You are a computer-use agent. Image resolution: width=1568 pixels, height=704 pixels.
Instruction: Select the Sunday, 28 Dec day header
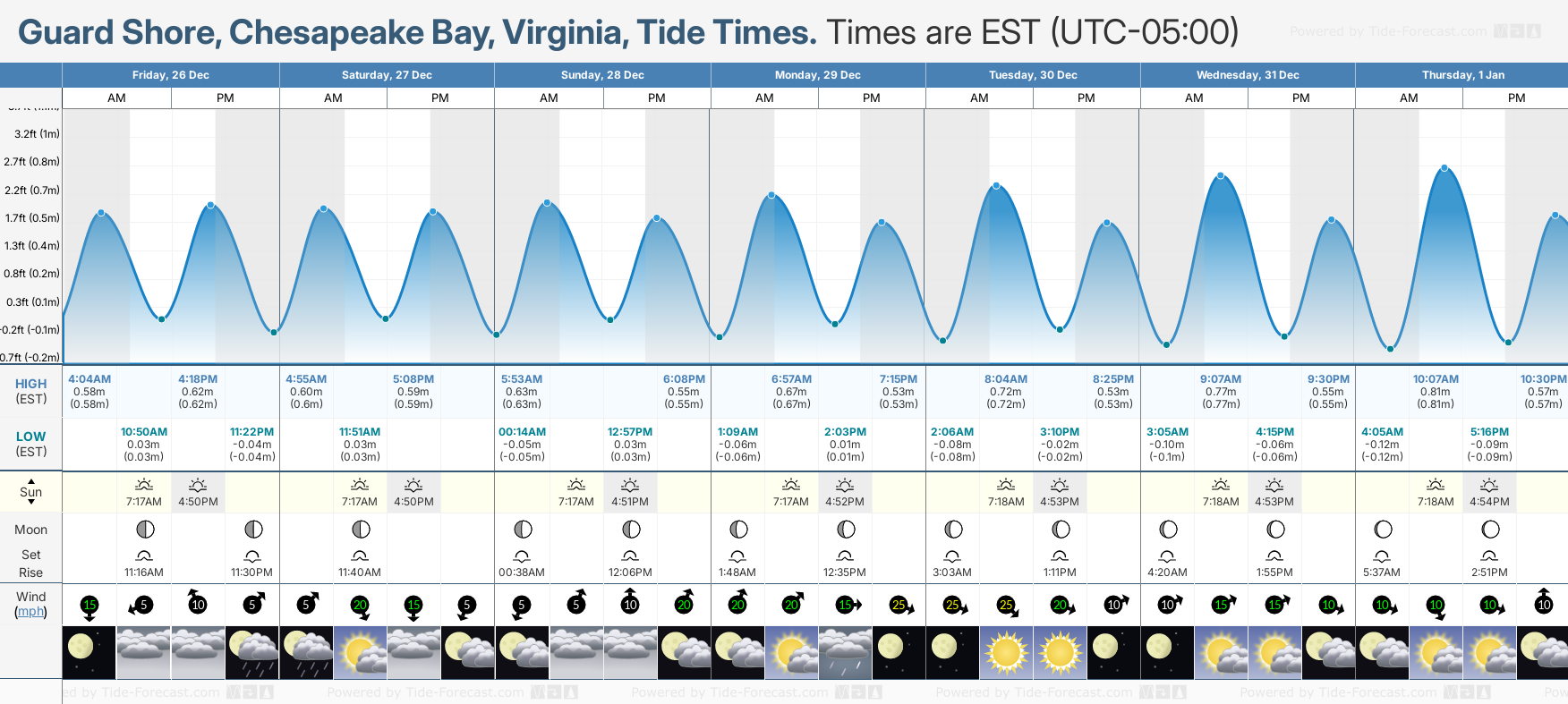602,75
